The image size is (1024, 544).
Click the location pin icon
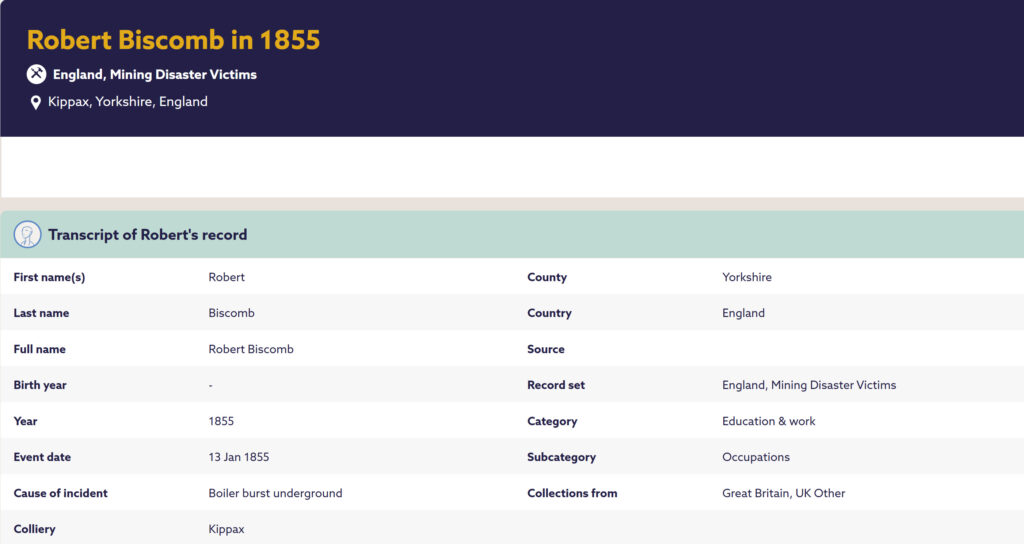(36, 102)
